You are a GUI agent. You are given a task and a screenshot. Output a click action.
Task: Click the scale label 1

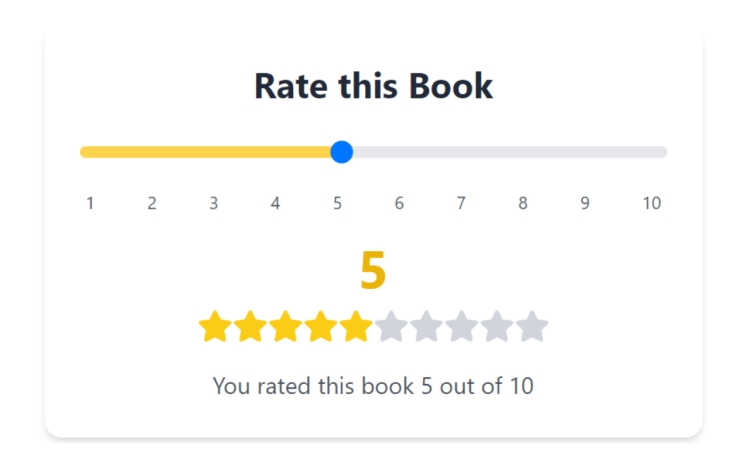coord(90,204)
